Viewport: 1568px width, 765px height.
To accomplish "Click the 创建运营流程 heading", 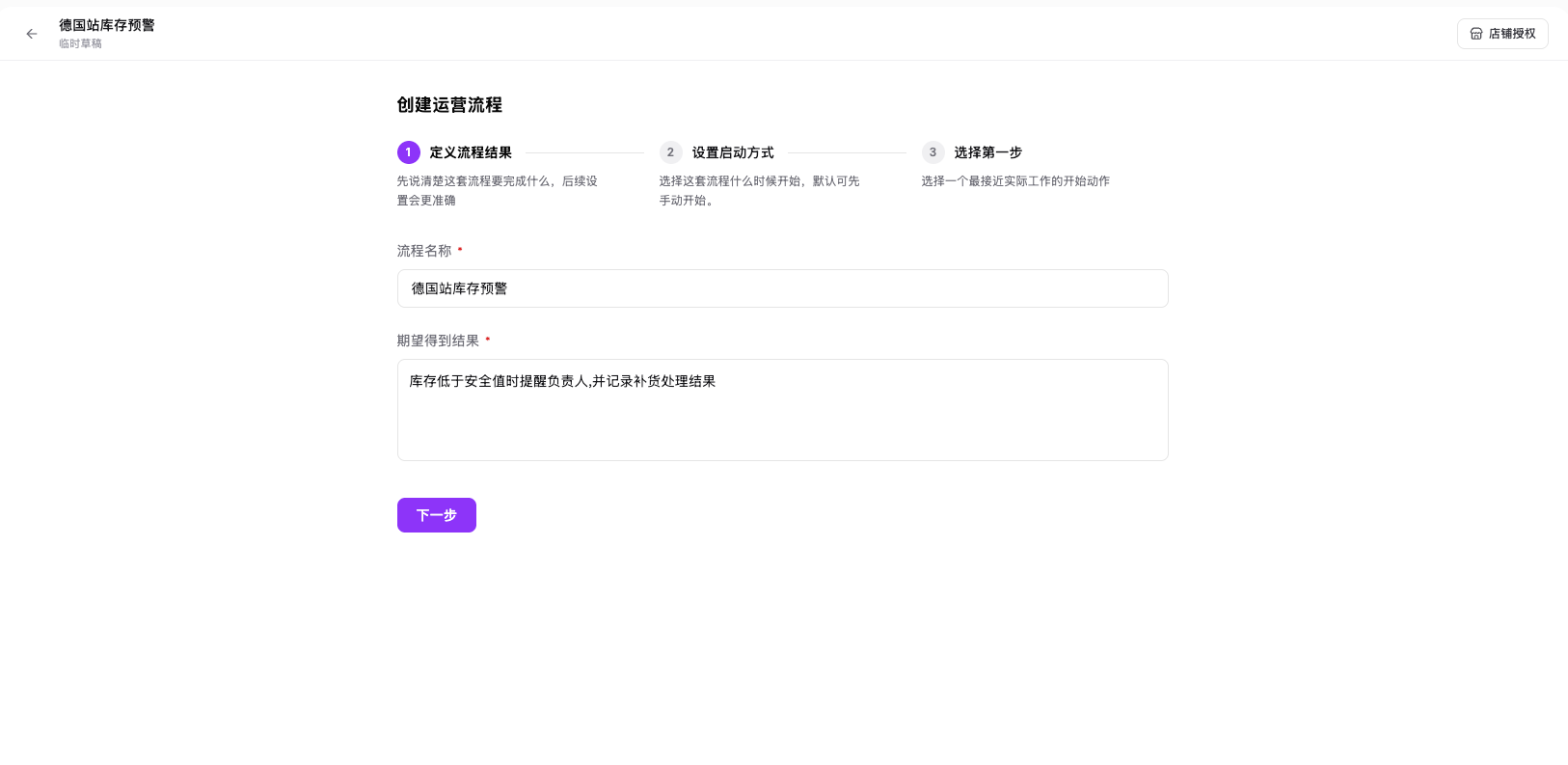I will click(449, 105).
